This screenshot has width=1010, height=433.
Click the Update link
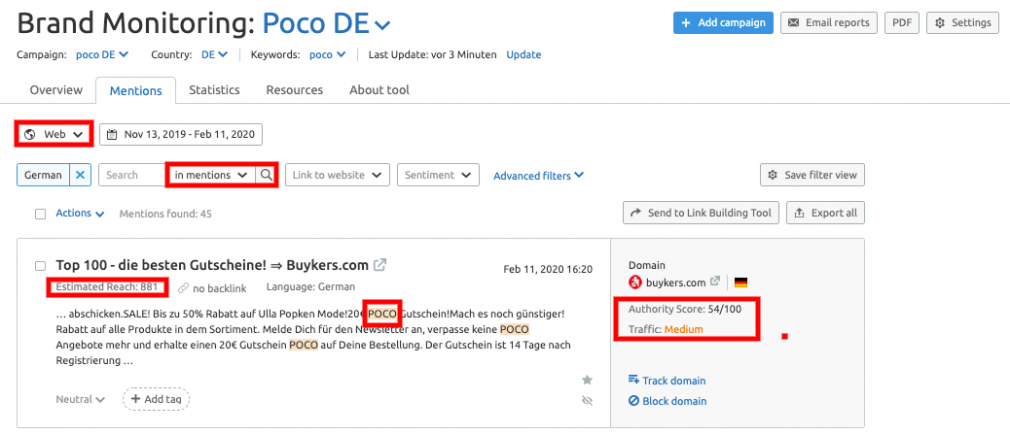[524, 55]
